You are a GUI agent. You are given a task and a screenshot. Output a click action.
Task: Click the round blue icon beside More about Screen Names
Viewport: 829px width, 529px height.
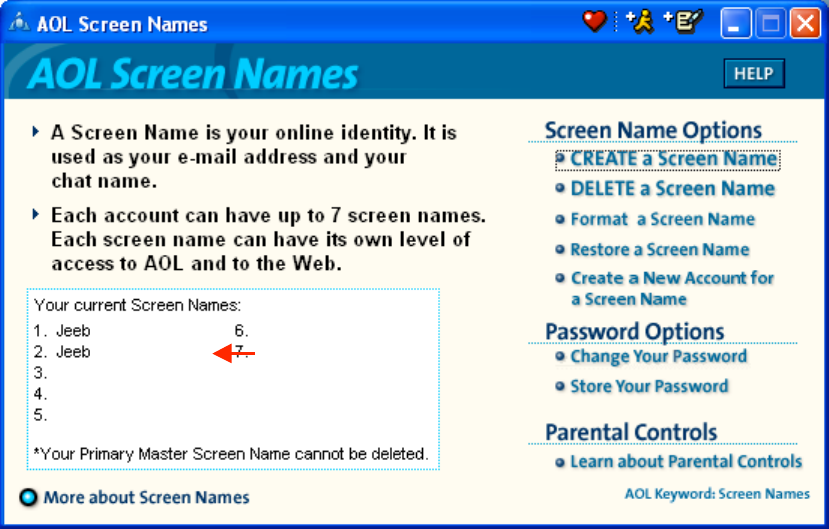coord(29,497)
